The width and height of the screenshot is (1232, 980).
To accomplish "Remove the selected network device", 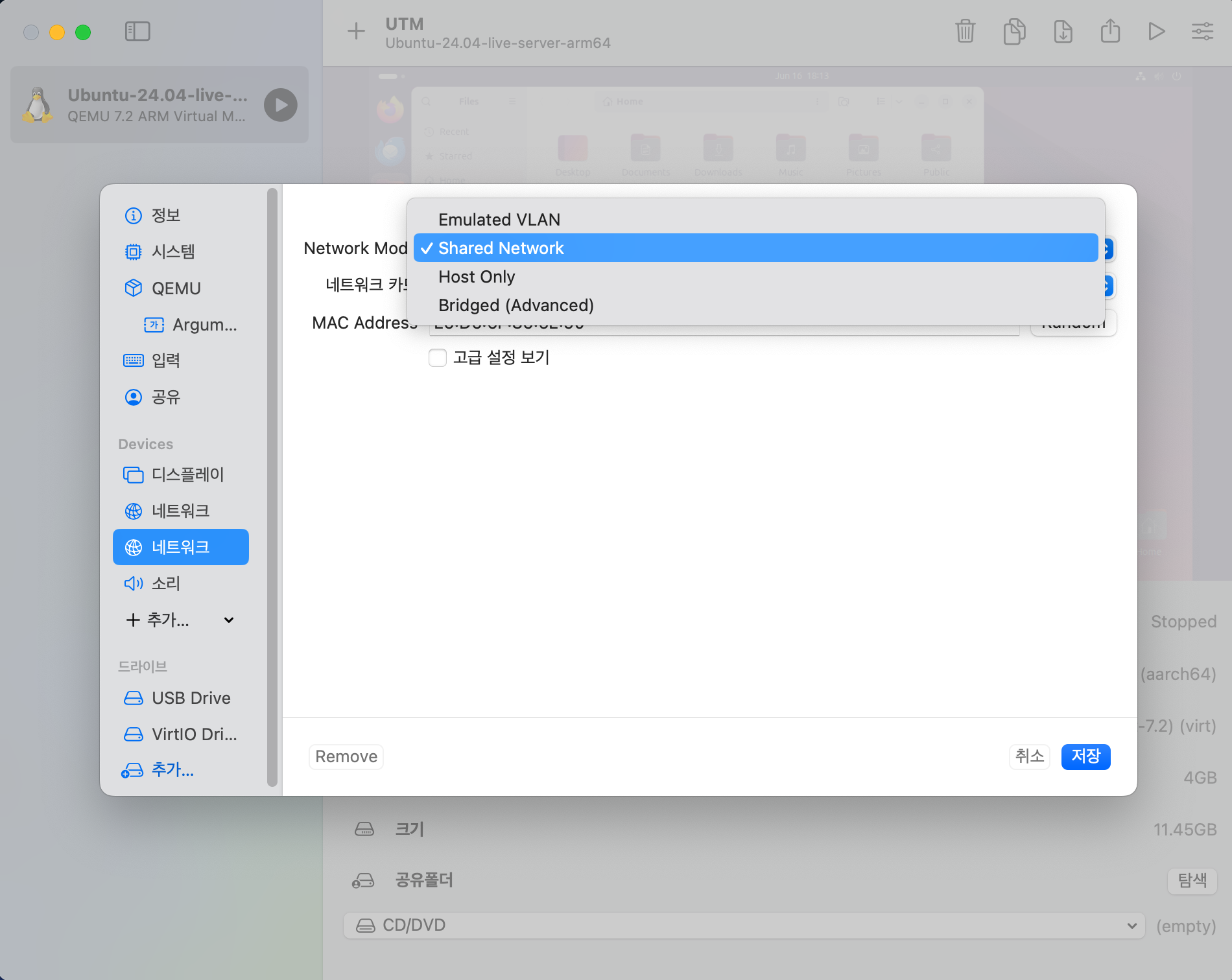I will coord(346,756).
